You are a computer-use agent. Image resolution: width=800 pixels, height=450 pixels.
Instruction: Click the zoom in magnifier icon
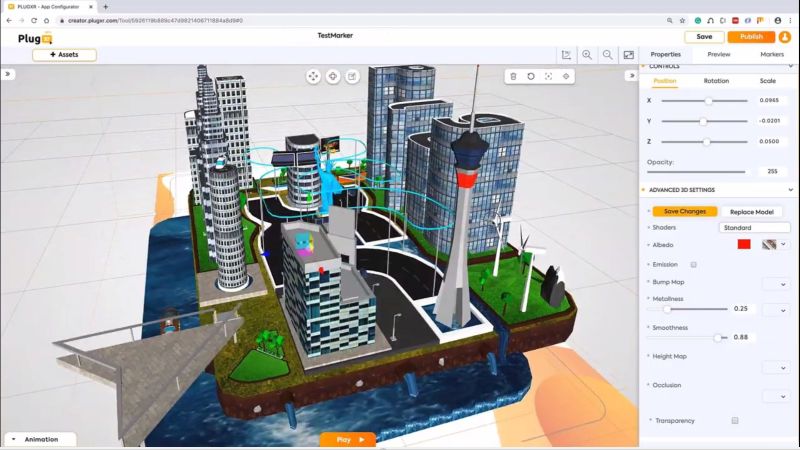587,55
